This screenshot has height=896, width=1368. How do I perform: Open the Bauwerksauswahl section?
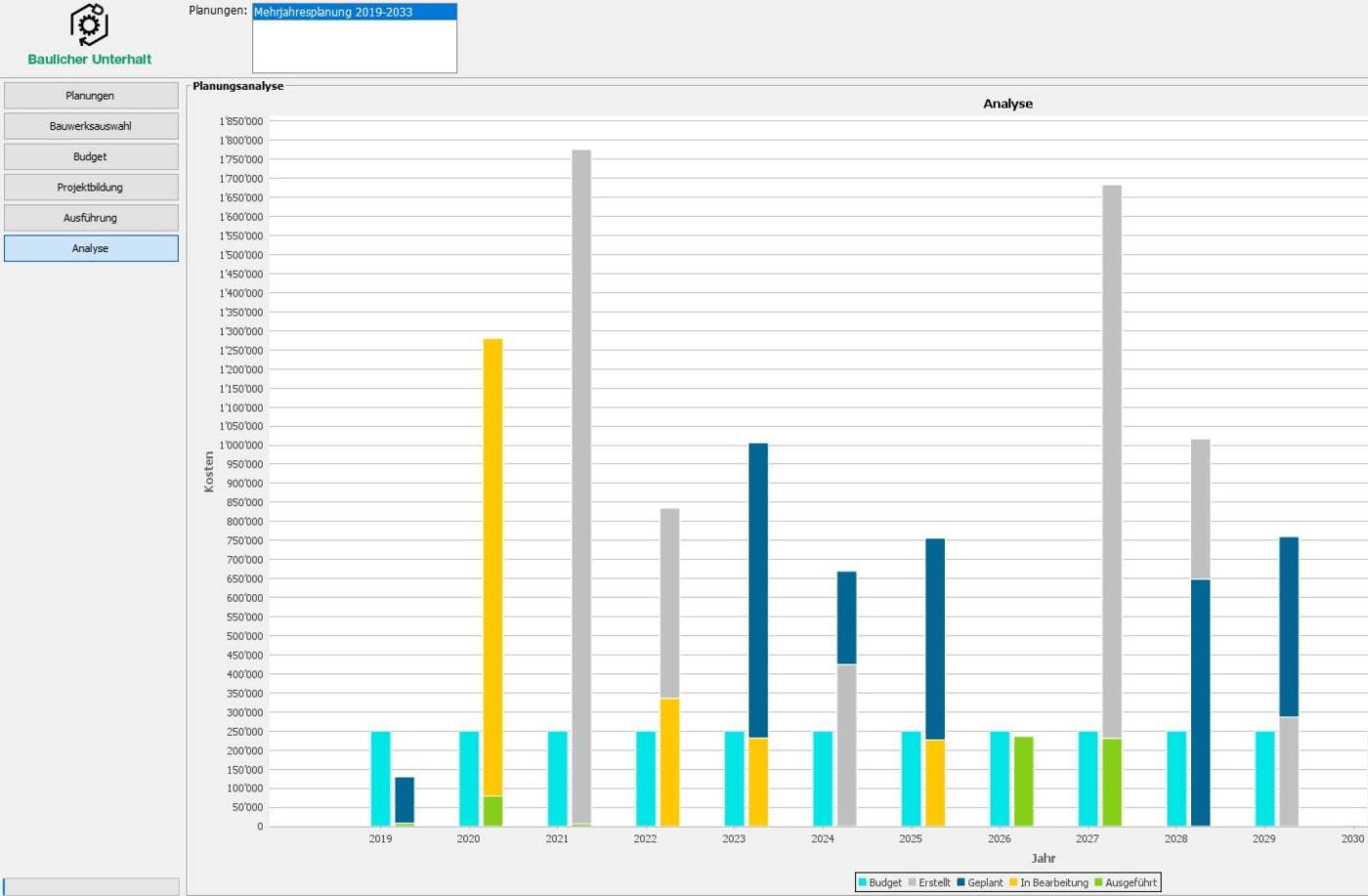pyautogui.click(x=91, y=126)
